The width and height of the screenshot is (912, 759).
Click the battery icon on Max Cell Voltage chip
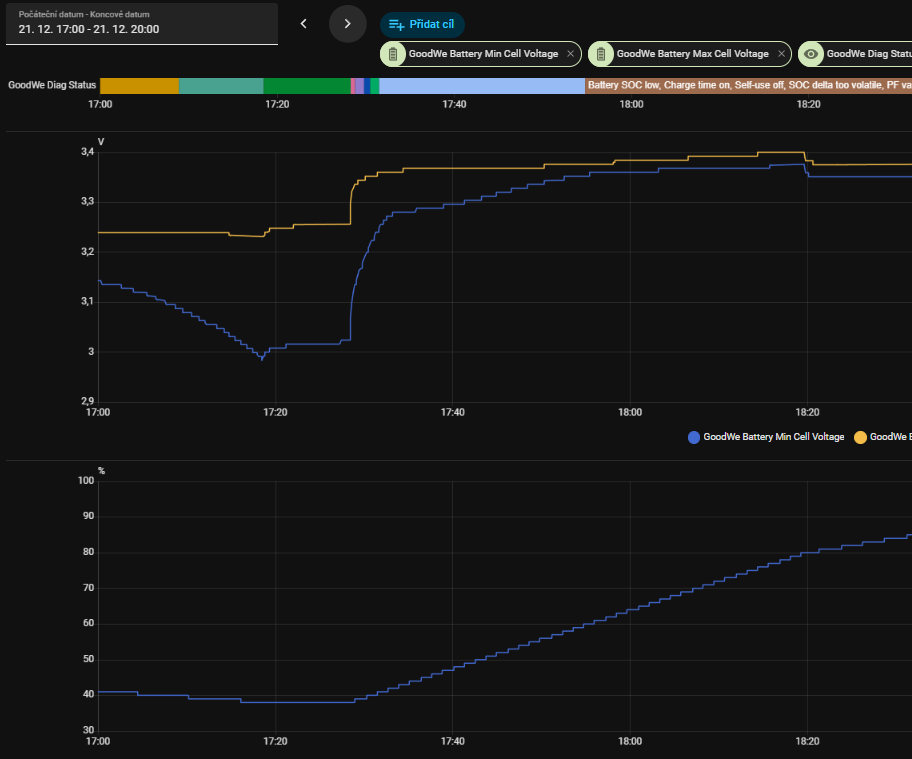602,54
